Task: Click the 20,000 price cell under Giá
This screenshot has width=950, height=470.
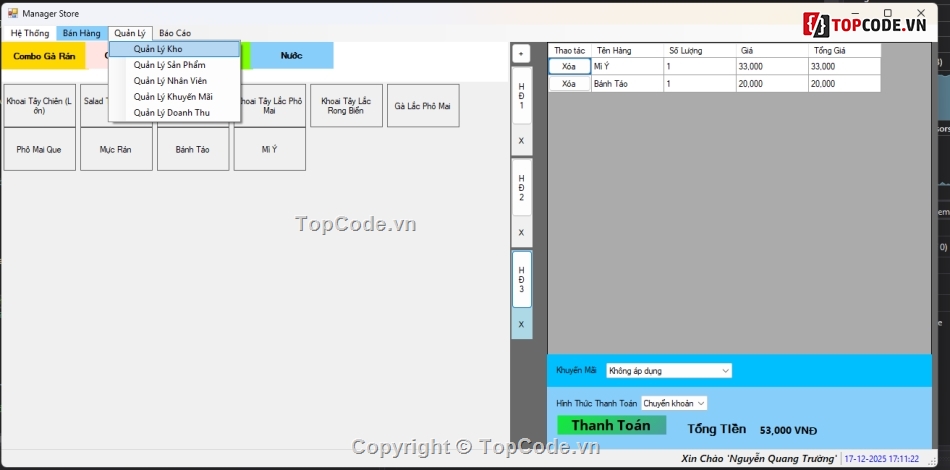Action: point(772,84)
